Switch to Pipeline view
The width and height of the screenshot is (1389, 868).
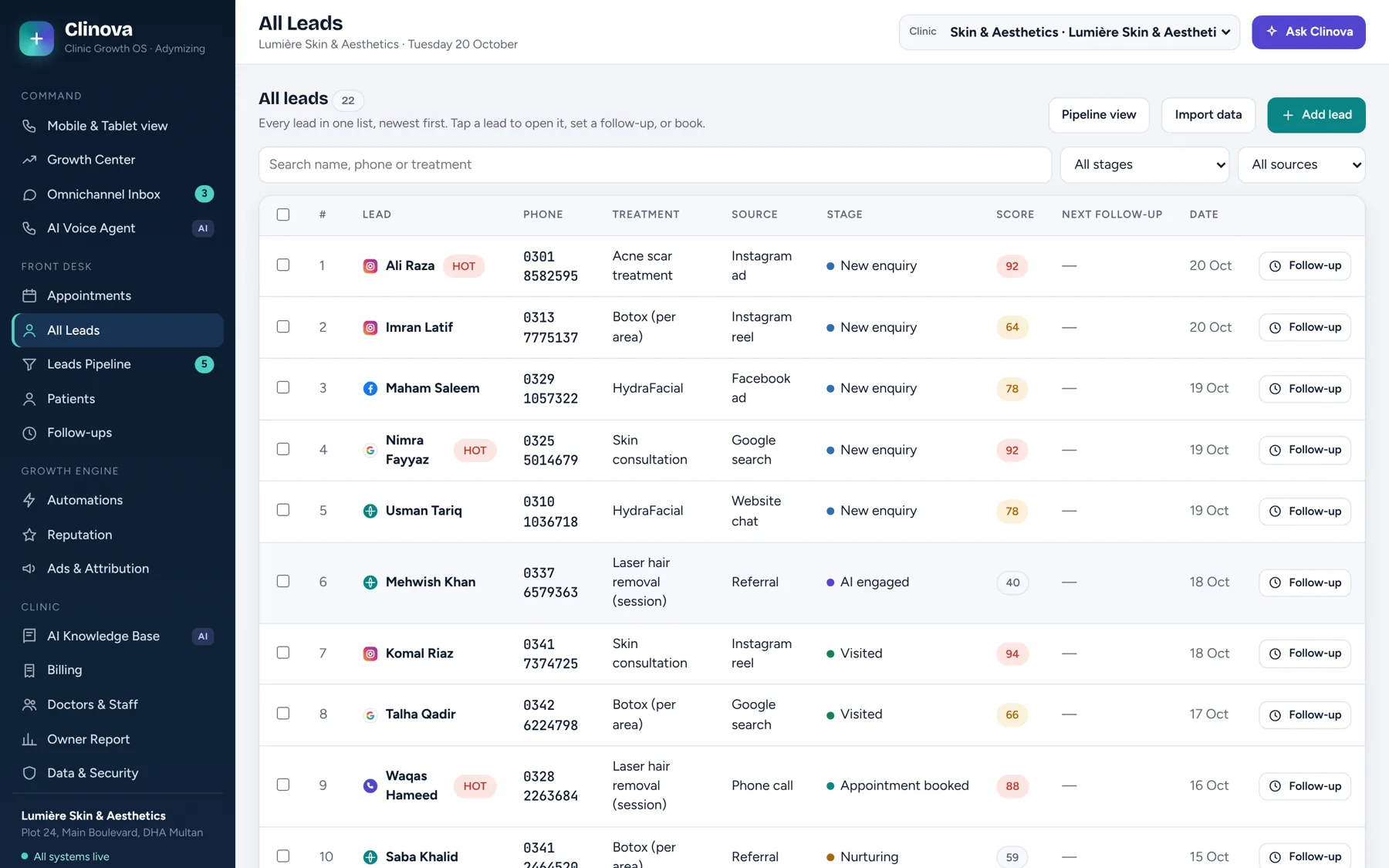coord(1099,115)
